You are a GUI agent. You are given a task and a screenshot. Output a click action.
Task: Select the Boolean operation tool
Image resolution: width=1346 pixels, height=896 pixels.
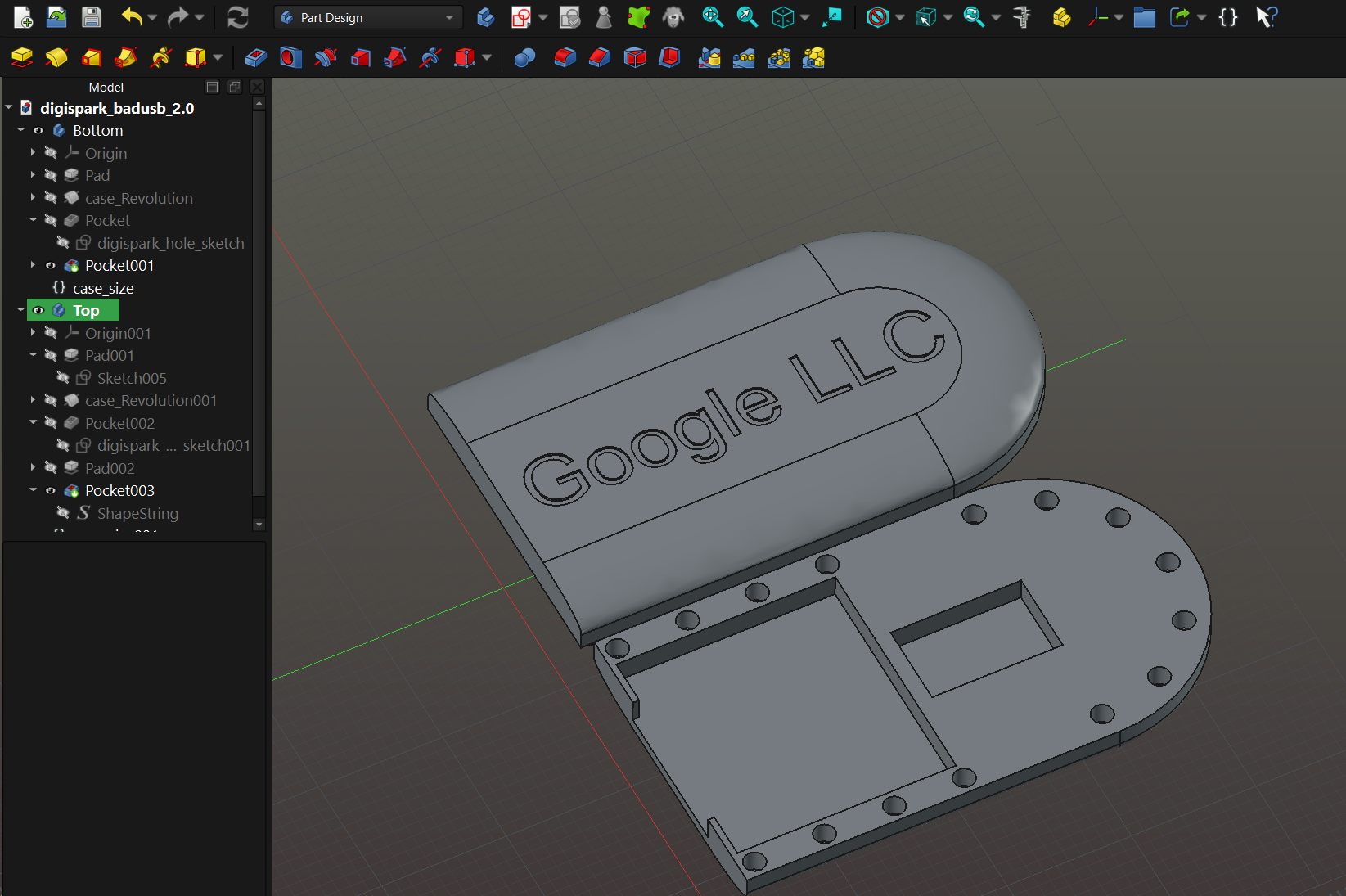[x=524, y=57]
